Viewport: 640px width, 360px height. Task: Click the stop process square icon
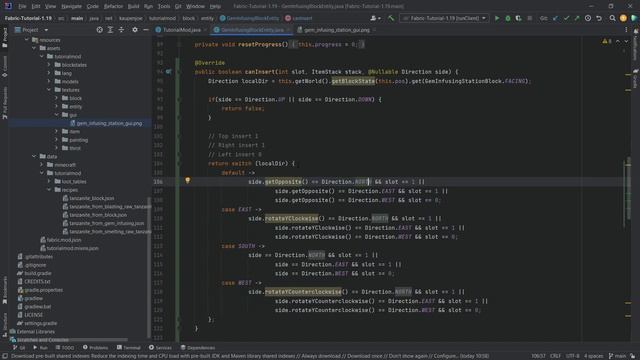529,18
